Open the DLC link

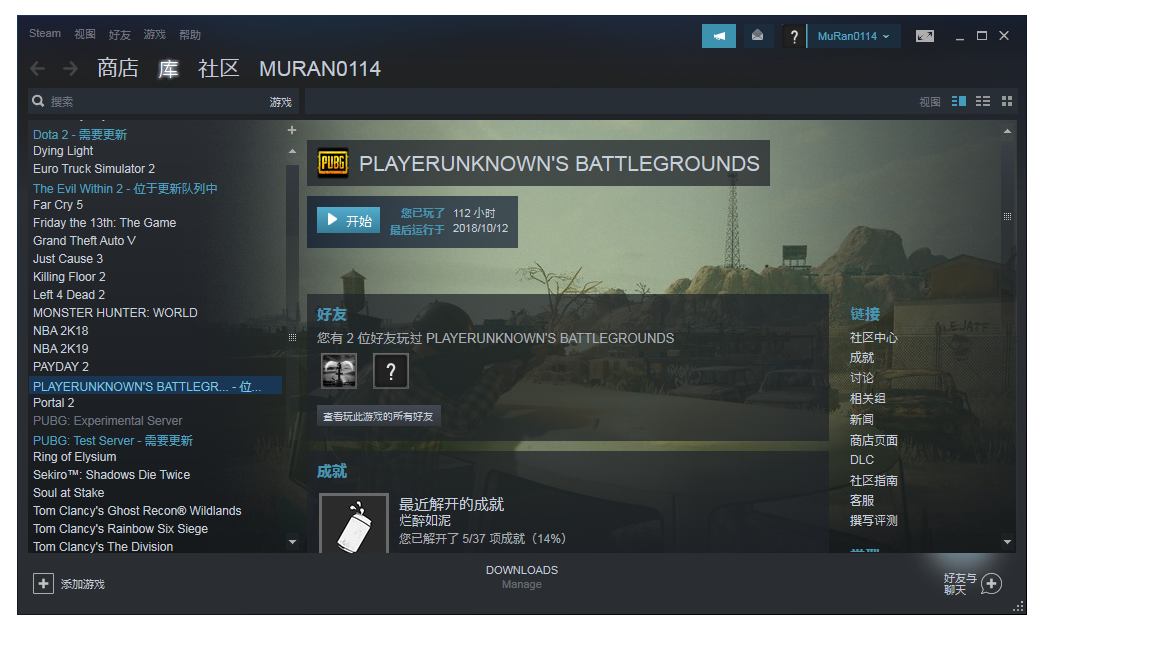point(862,460)
